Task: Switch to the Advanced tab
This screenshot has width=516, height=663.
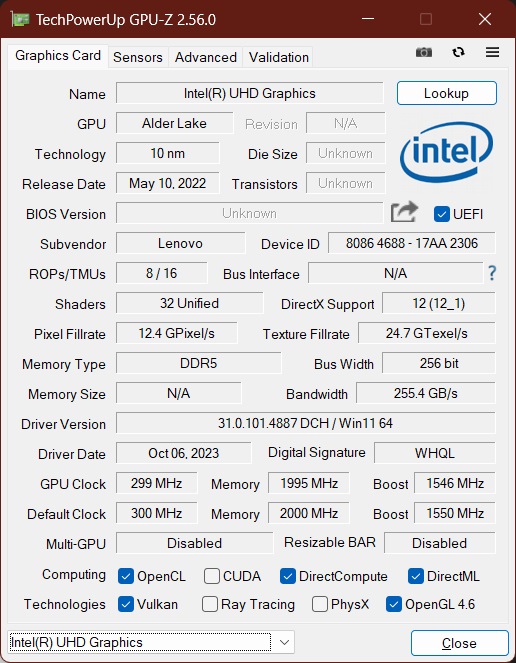Action: coord(206,57)
